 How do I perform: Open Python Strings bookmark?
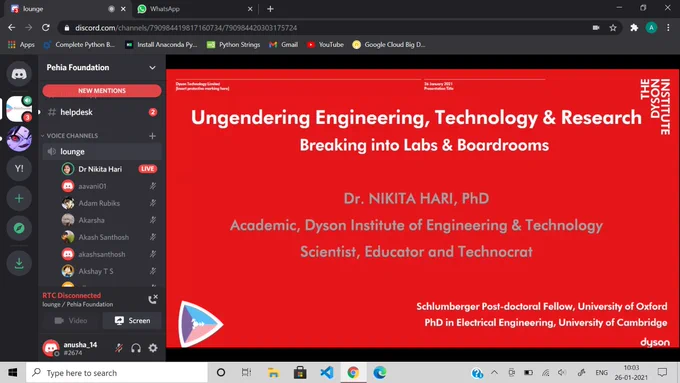tap(233, 45)
